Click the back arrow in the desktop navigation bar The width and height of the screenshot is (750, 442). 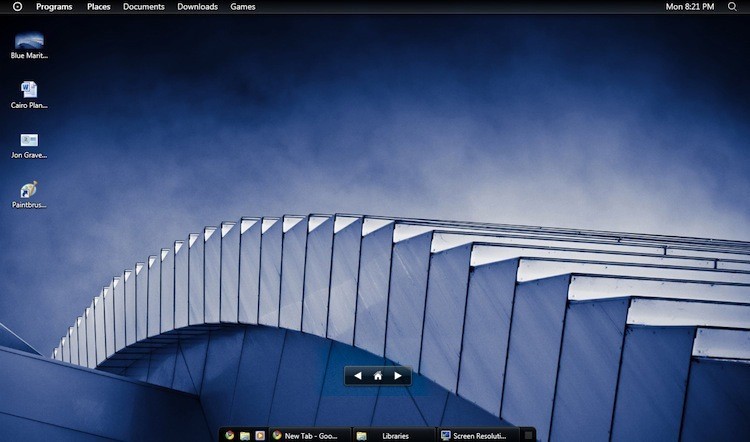coord(358,376)
